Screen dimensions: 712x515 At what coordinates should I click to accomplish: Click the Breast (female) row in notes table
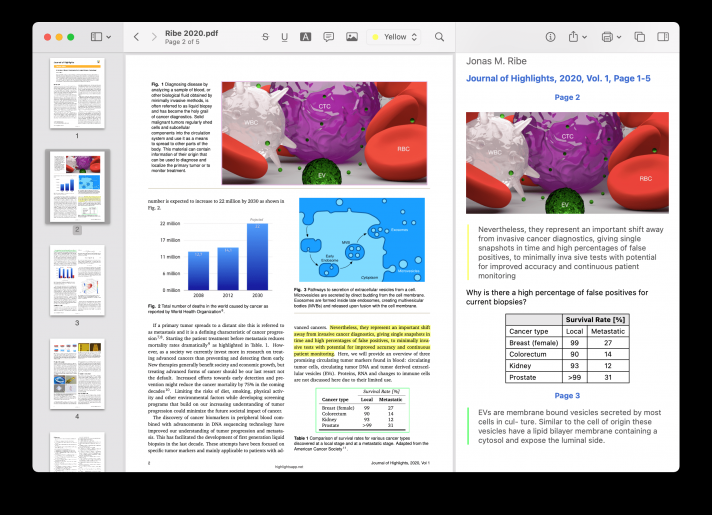pos(567,343)
